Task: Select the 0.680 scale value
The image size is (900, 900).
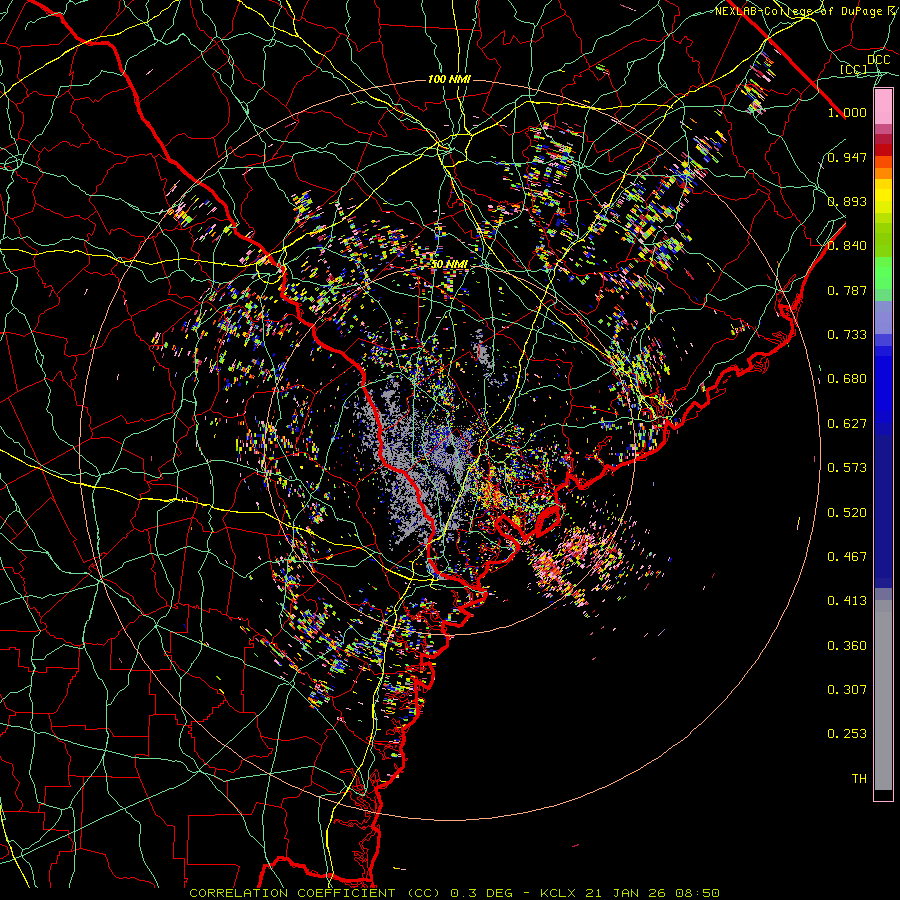Action: pos(847,379)
